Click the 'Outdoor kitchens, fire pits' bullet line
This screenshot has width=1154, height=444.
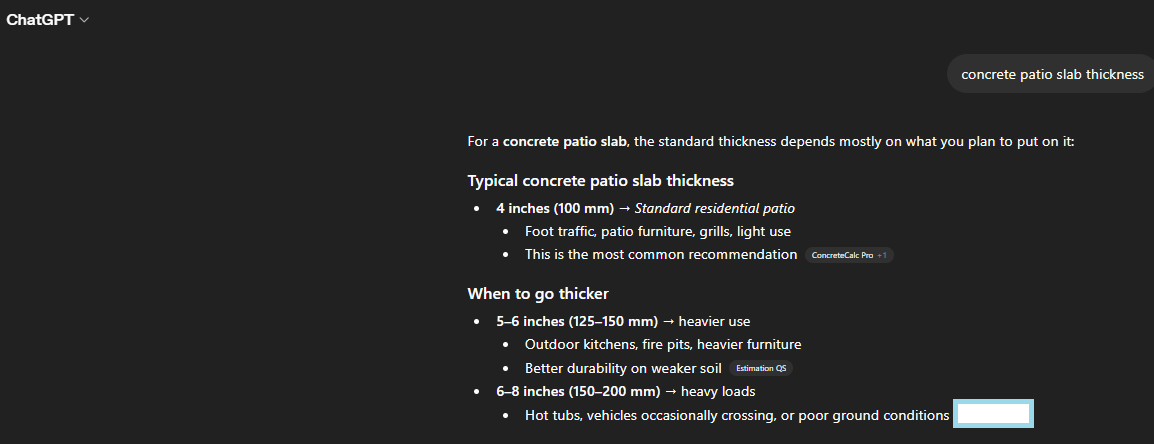[663, 344]
